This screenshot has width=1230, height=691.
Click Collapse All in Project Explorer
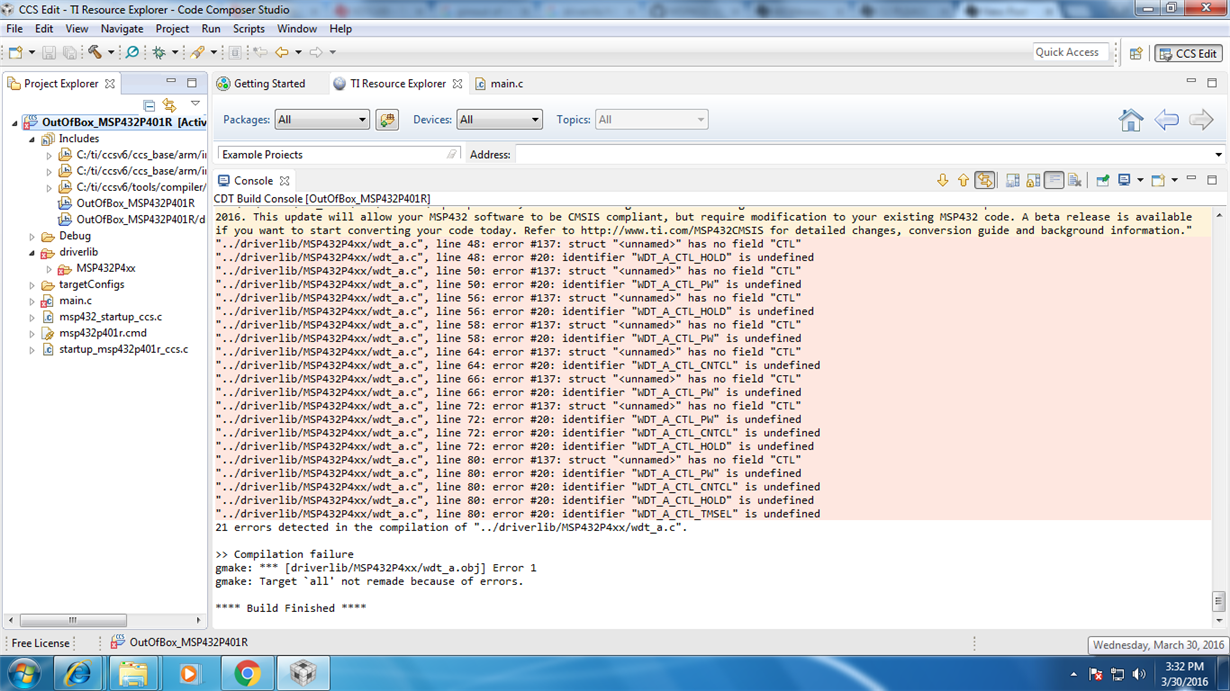click(149, 105)
